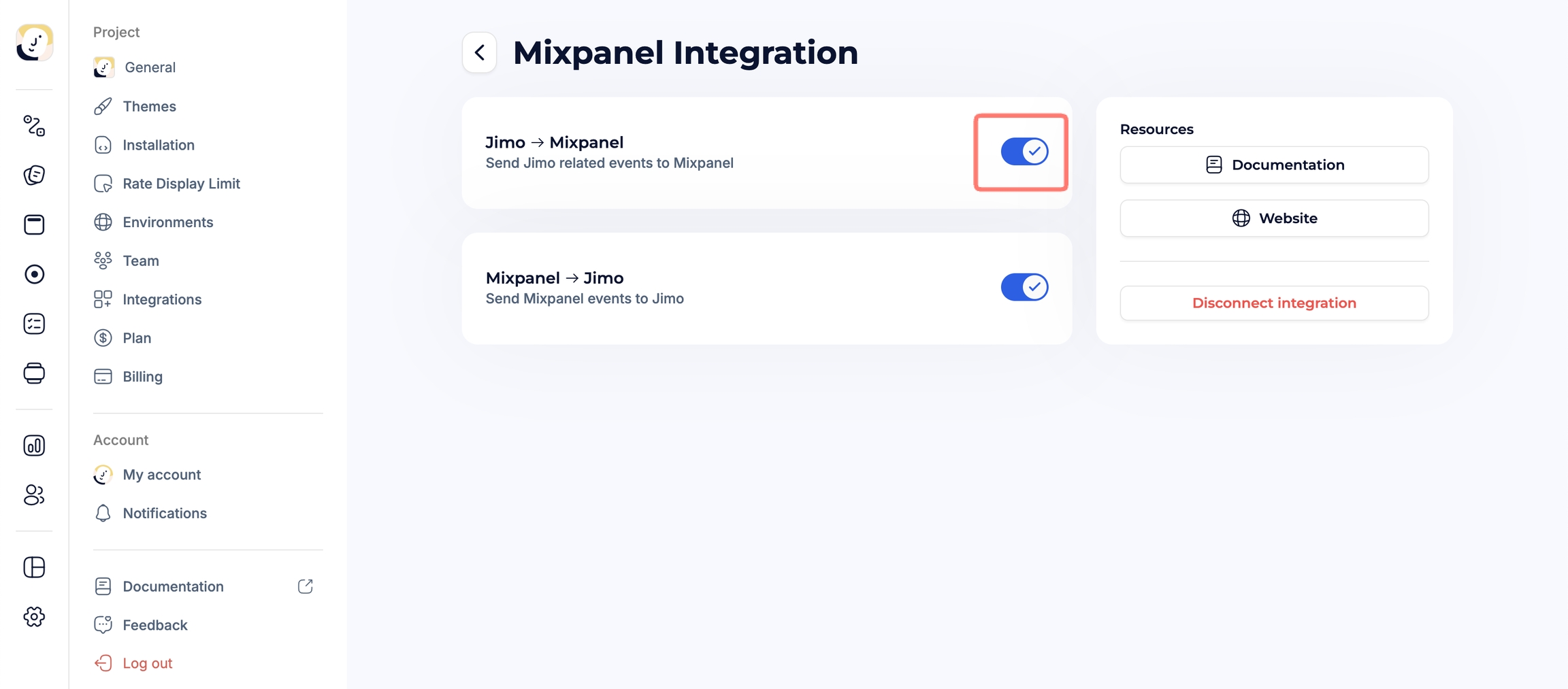Go to the Billing section

(x=142, y=377)
